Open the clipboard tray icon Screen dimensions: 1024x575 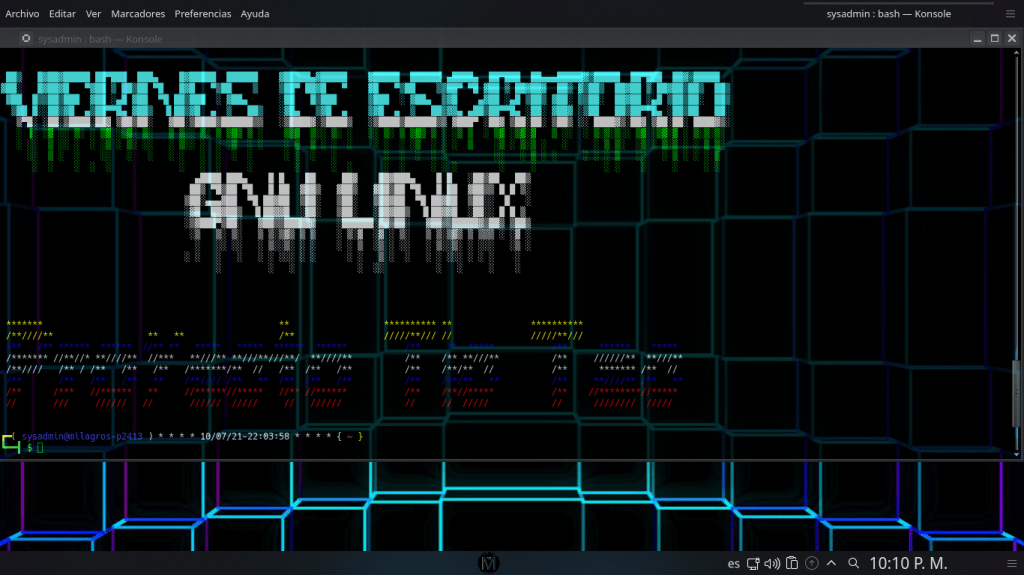[791, 563]
